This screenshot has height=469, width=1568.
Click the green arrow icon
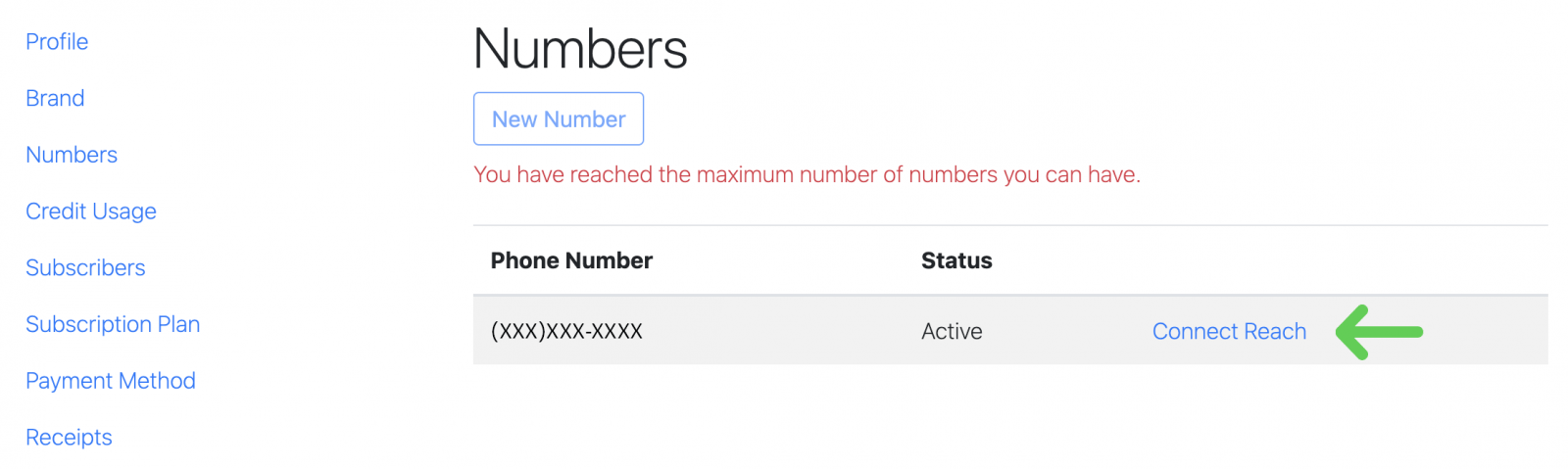pos(1378,332)
